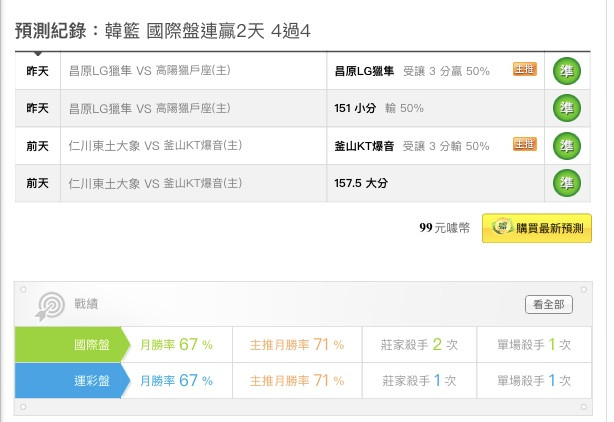Open first 仁川東土大象 VS 釜山KT爆音 matchup
Image resolution: width=614 pixels, height=422 pixels.
155,146
